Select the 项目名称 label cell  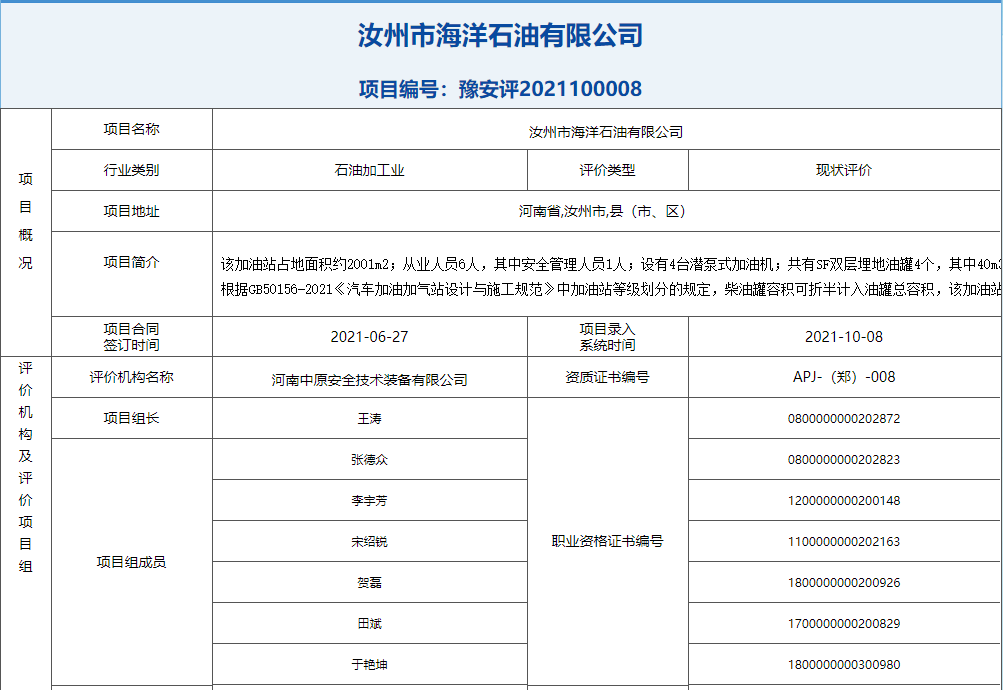pyautogui.click(x=131, y=129)
